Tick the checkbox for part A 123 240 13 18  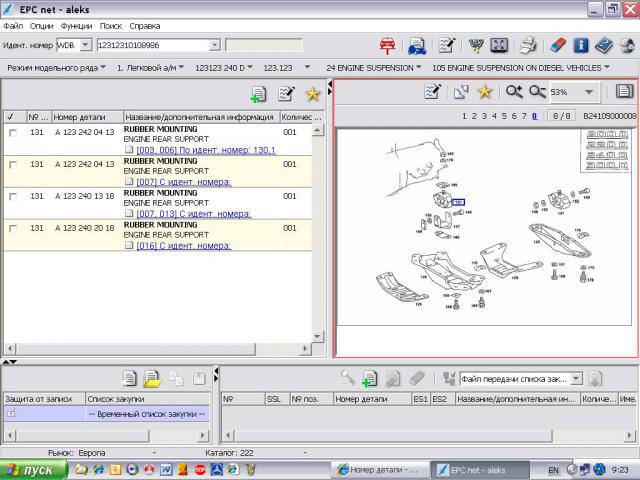[13, 196]
